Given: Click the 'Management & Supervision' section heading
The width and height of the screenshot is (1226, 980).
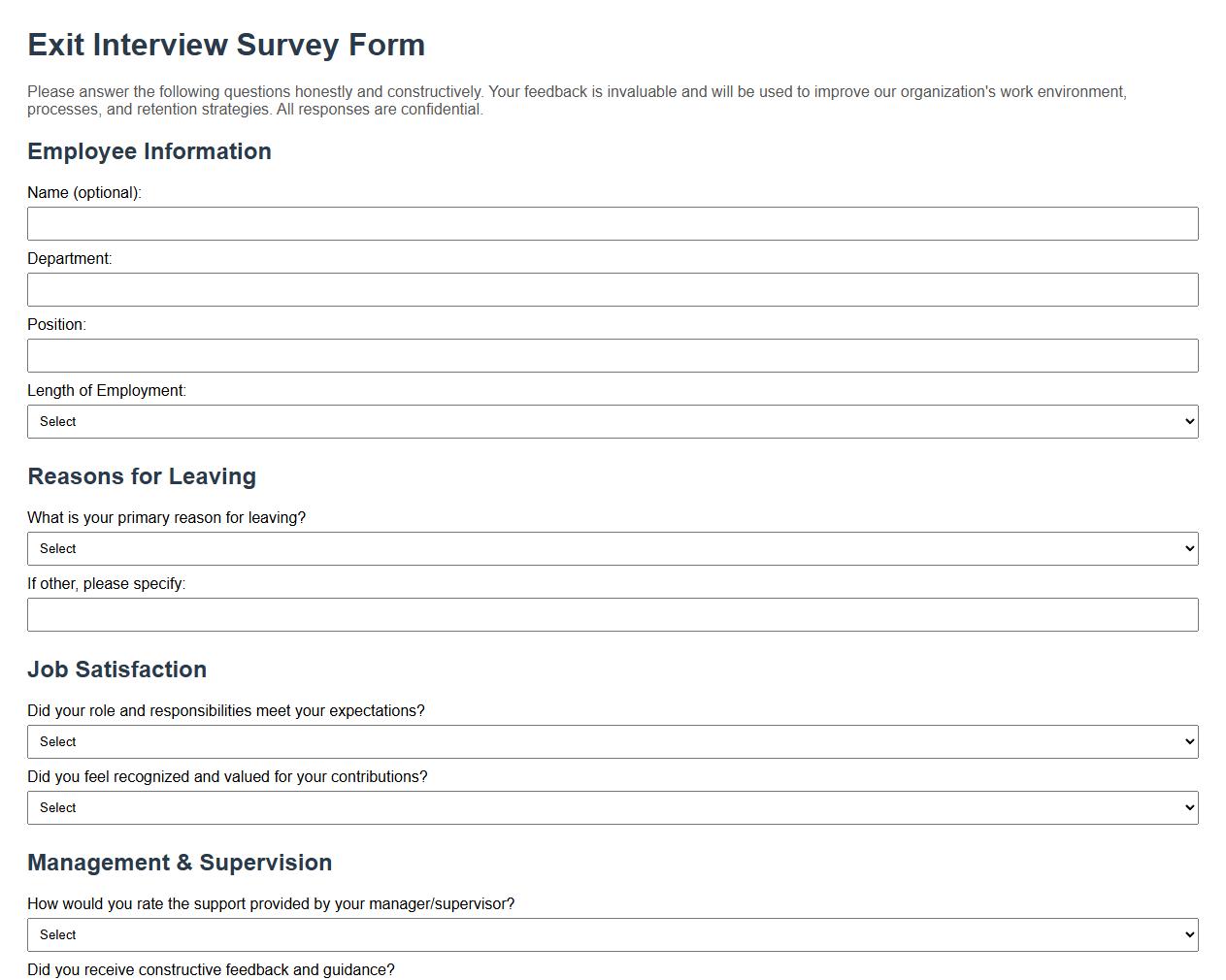Looking at the screenshot, I should click(180, 863).
